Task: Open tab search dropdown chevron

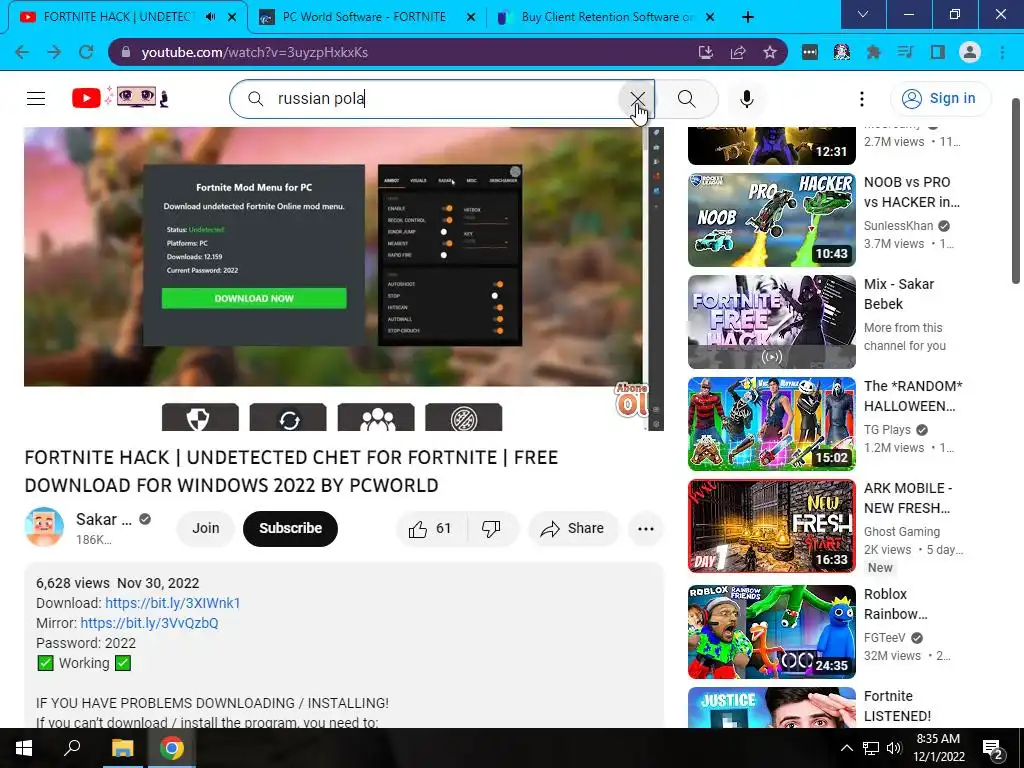Action: click(863, 14)
